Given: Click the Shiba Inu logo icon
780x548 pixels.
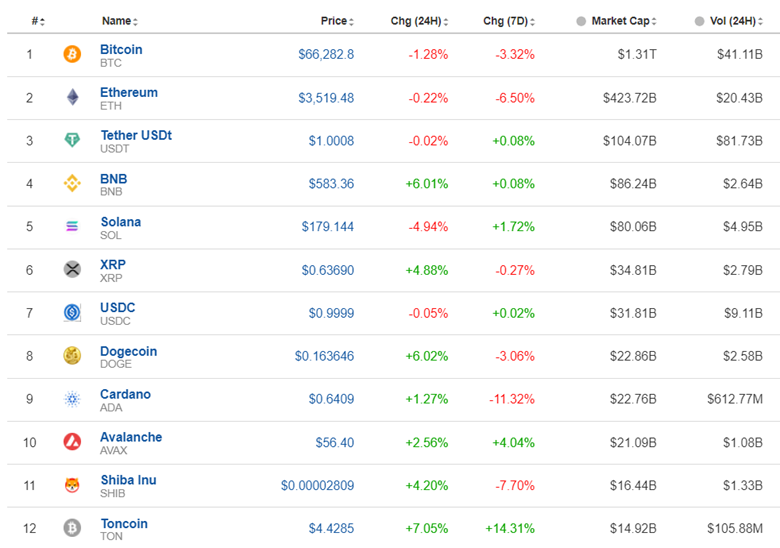Looking at the screenshot, I should coord(72,484).
